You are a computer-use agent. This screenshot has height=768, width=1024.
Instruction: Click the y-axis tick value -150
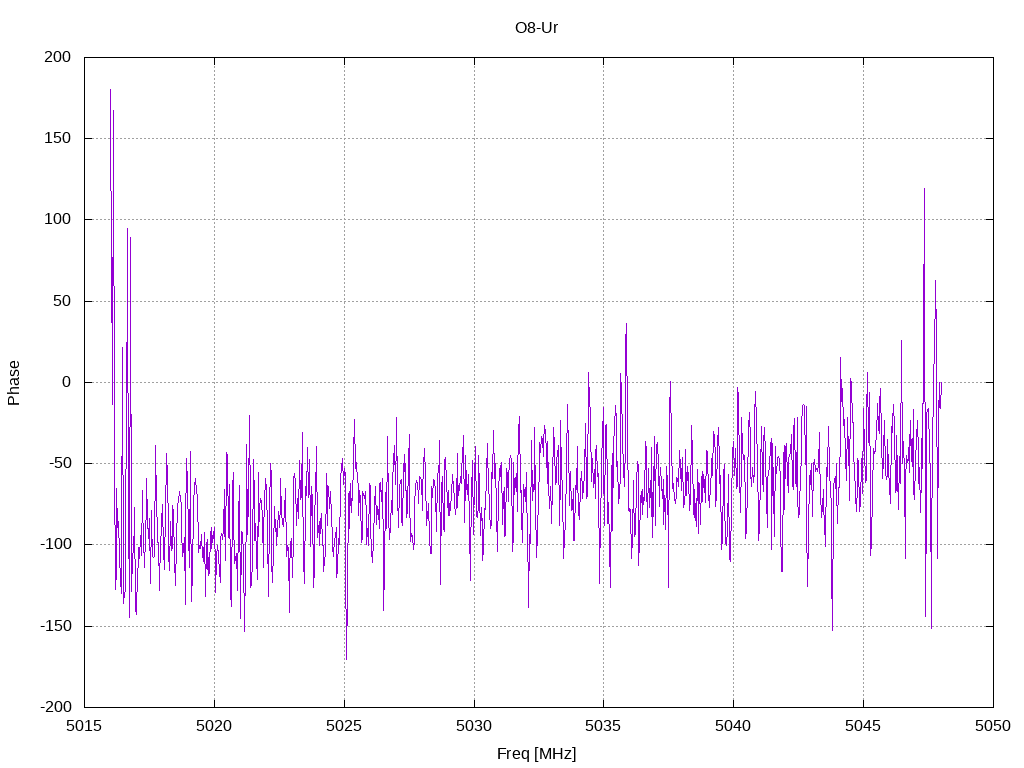[x=56, y=626]
